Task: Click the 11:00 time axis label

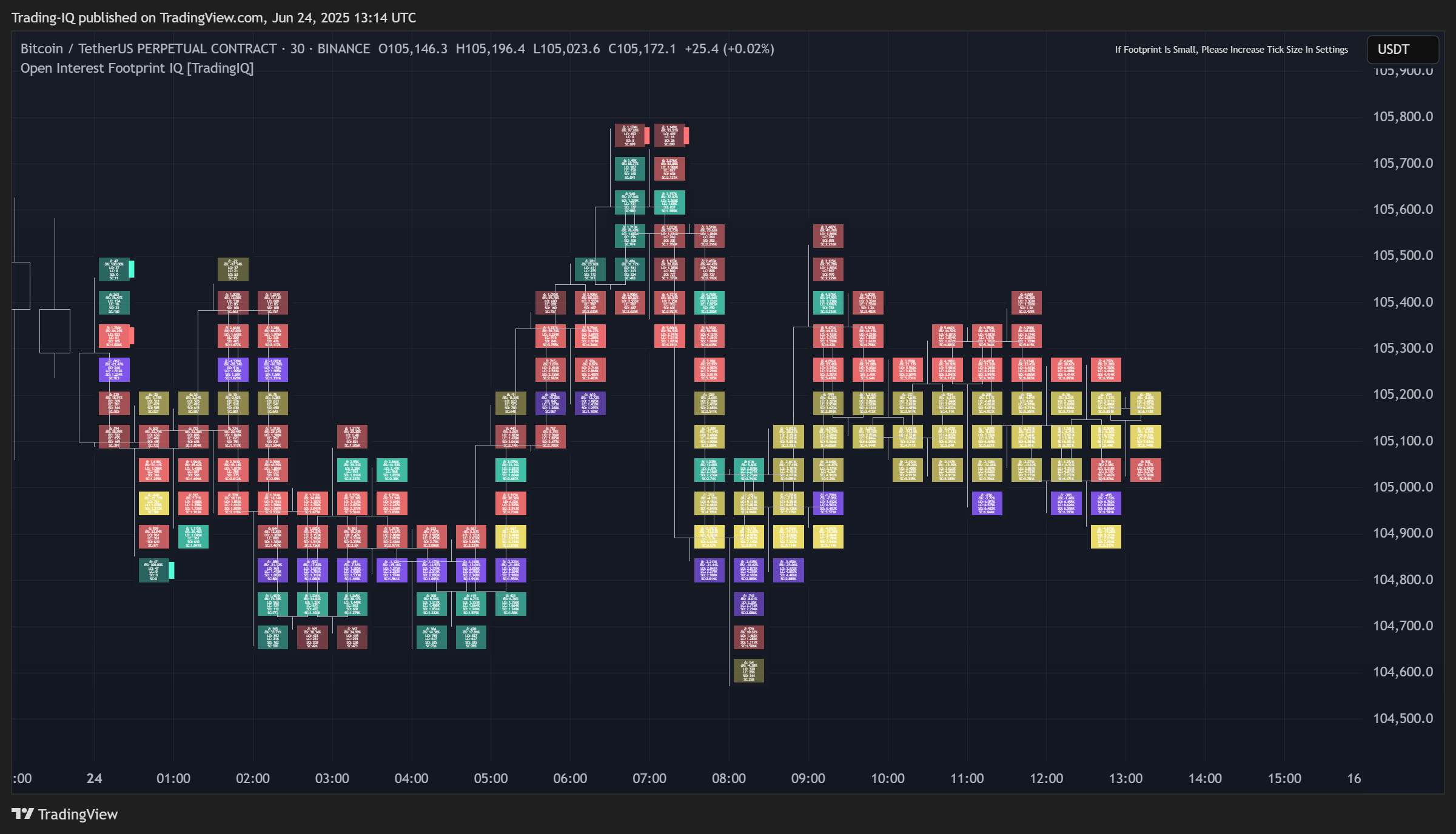Action: click(x=967, y=778)
